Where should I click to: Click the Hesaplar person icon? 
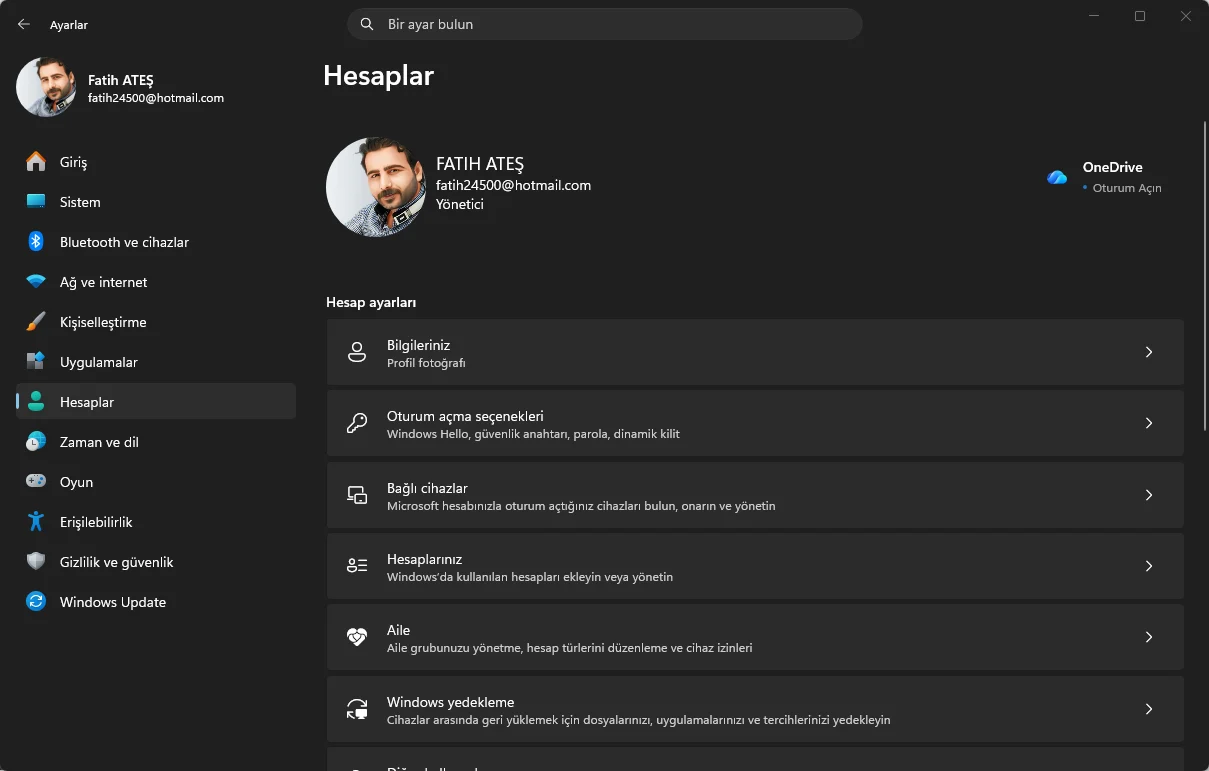click(x=36, y=401)
